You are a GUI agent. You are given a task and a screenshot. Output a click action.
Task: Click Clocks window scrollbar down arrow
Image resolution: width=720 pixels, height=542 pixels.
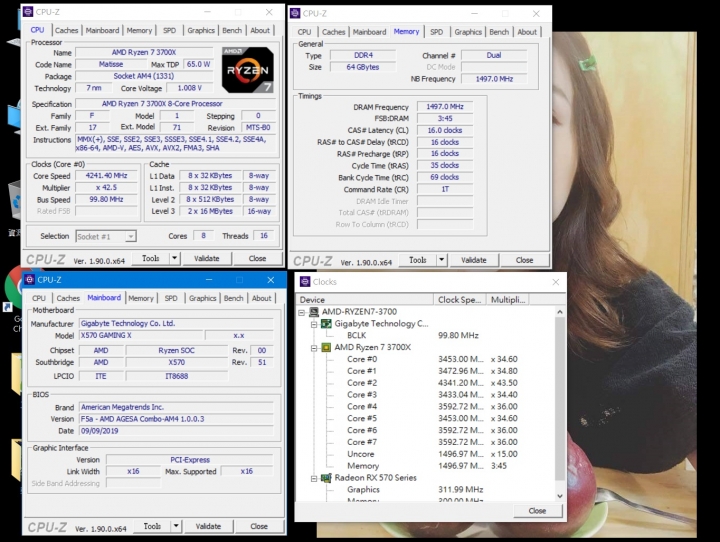(560, 496)
